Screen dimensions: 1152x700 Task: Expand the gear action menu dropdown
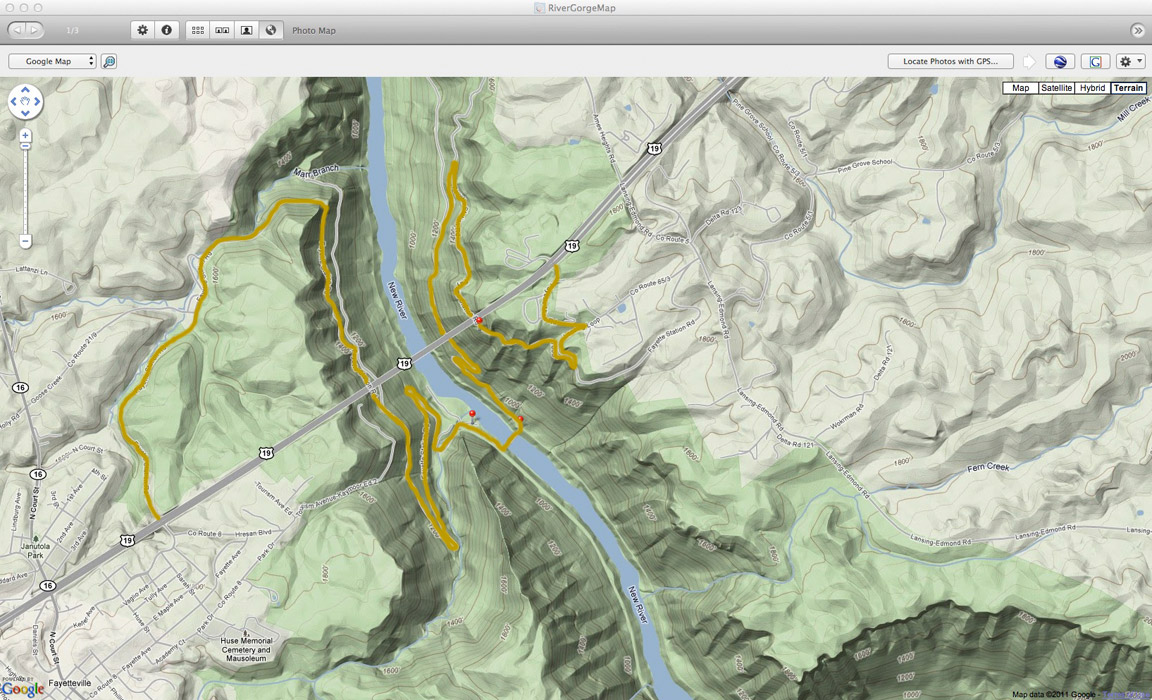(1130, 62)
